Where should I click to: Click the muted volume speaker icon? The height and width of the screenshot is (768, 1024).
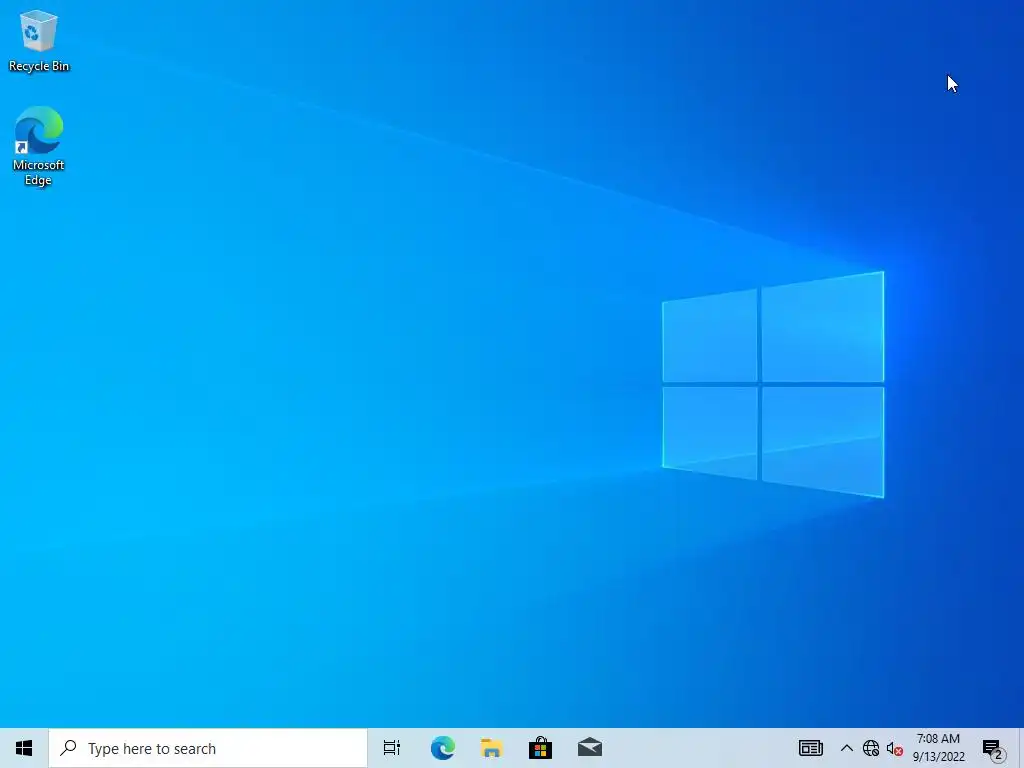[895, 748]
